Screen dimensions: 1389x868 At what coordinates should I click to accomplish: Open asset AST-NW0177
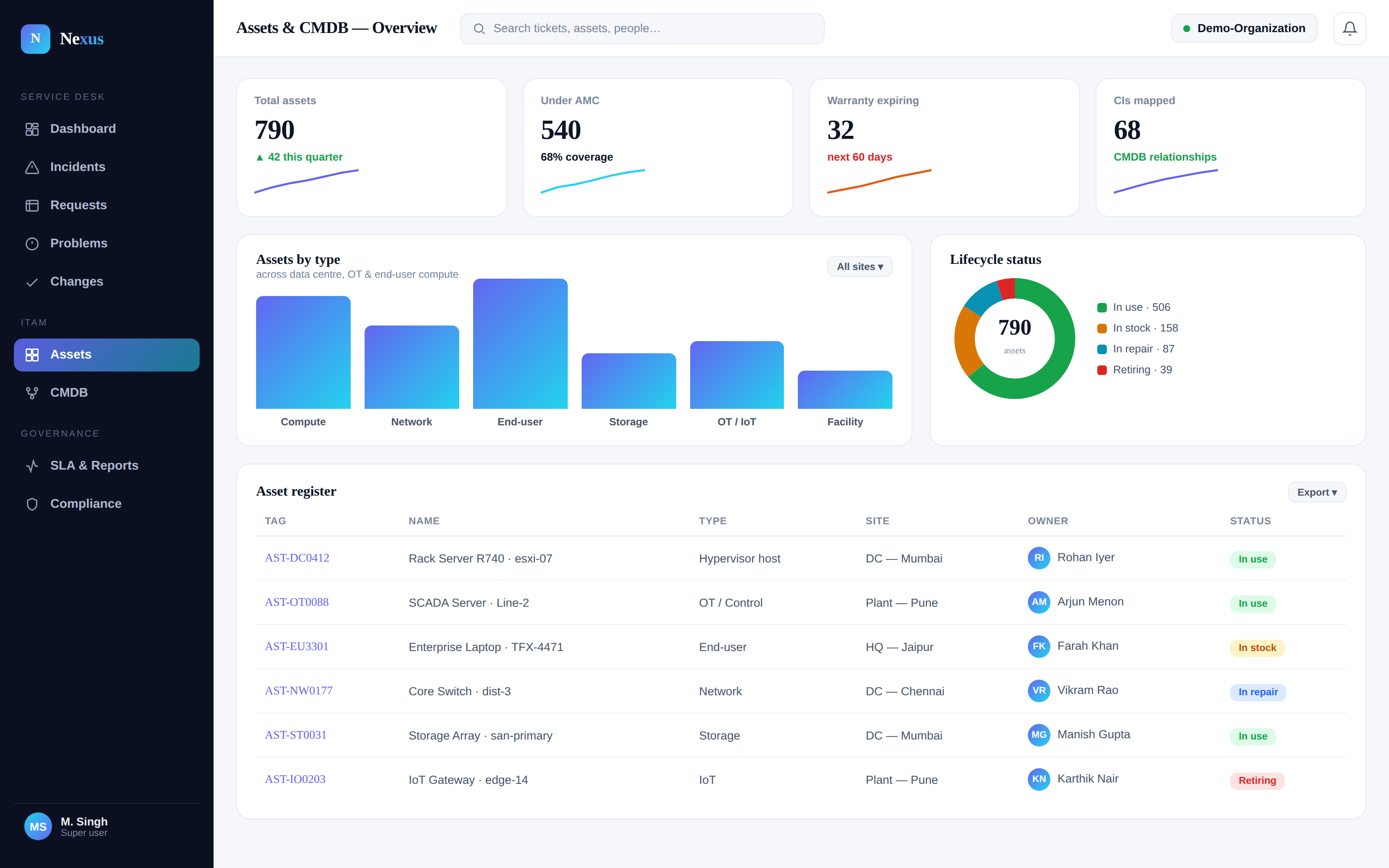coord(299,690)
